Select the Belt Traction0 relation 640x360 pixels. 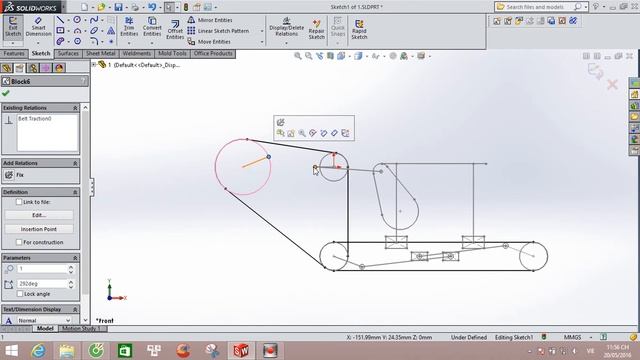[x=35, y=119]
